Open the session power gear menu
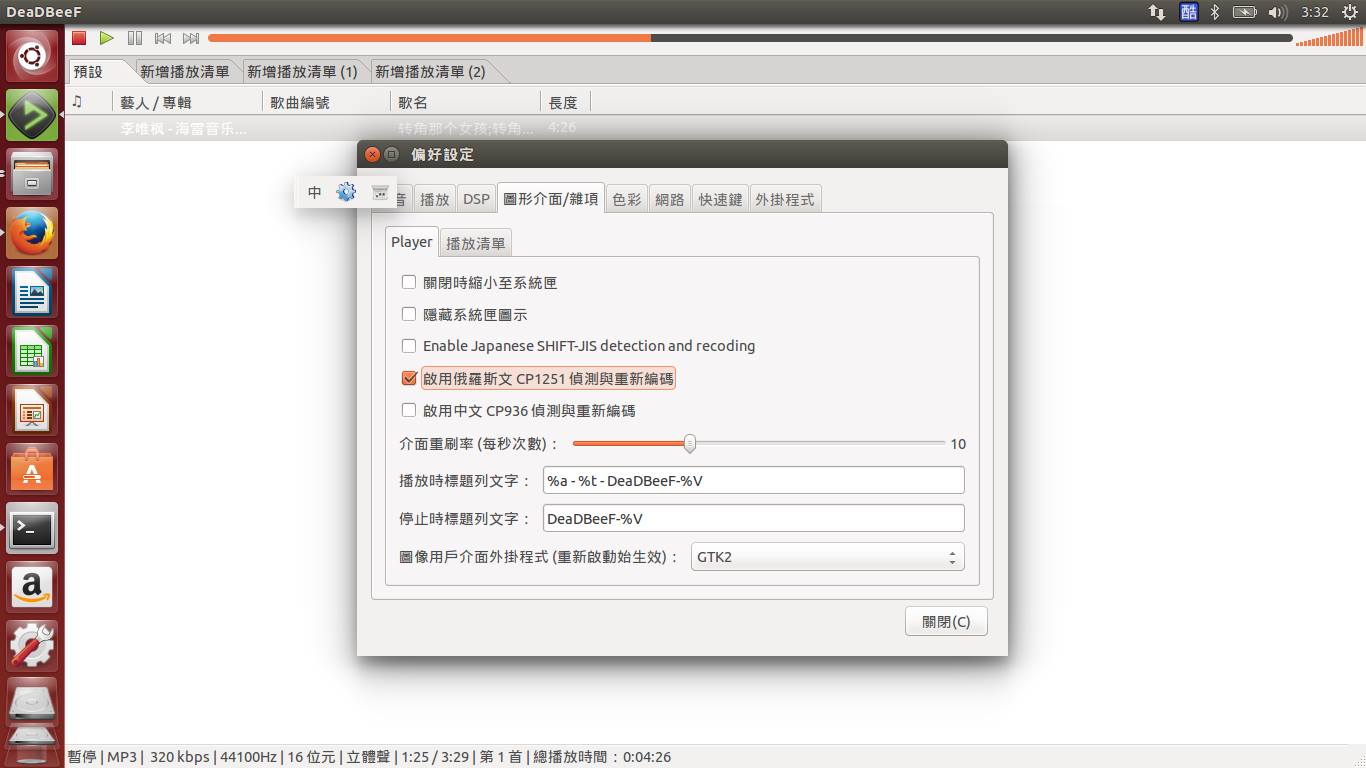The height and width of the screenshot is (768, 1366). (1350, 12)
